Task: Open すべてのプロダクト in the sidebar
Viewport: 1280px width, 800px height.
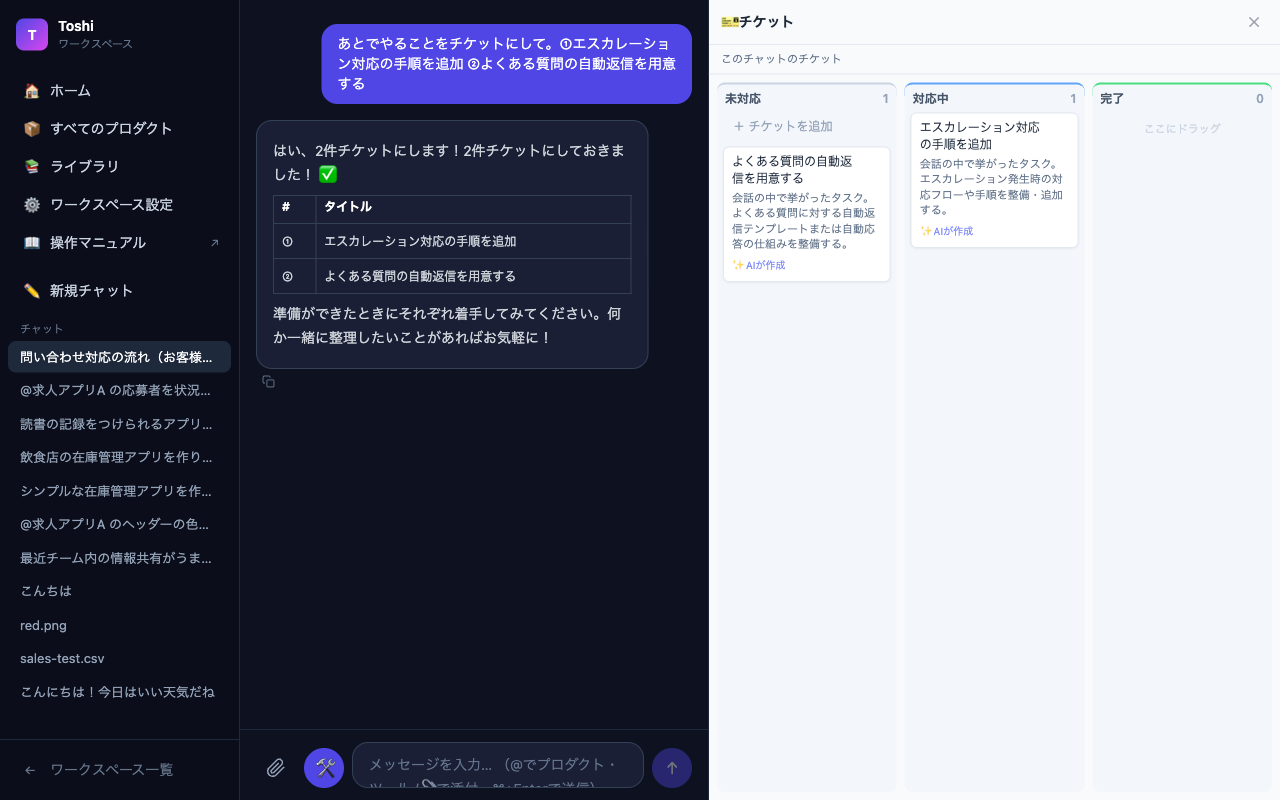Action: 120,128
